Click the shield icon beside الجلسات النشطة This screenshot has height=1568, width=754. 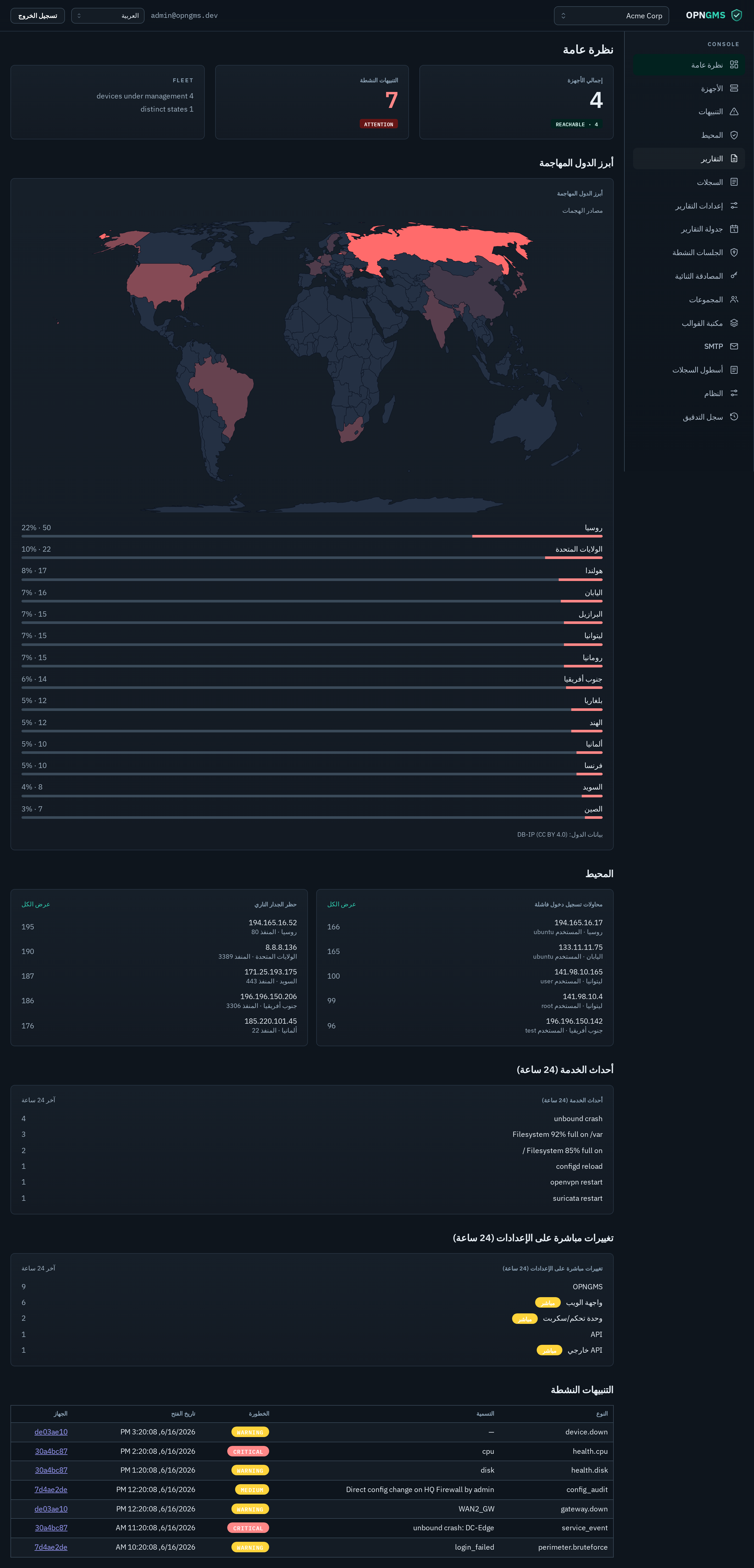[x=734, y=253]
